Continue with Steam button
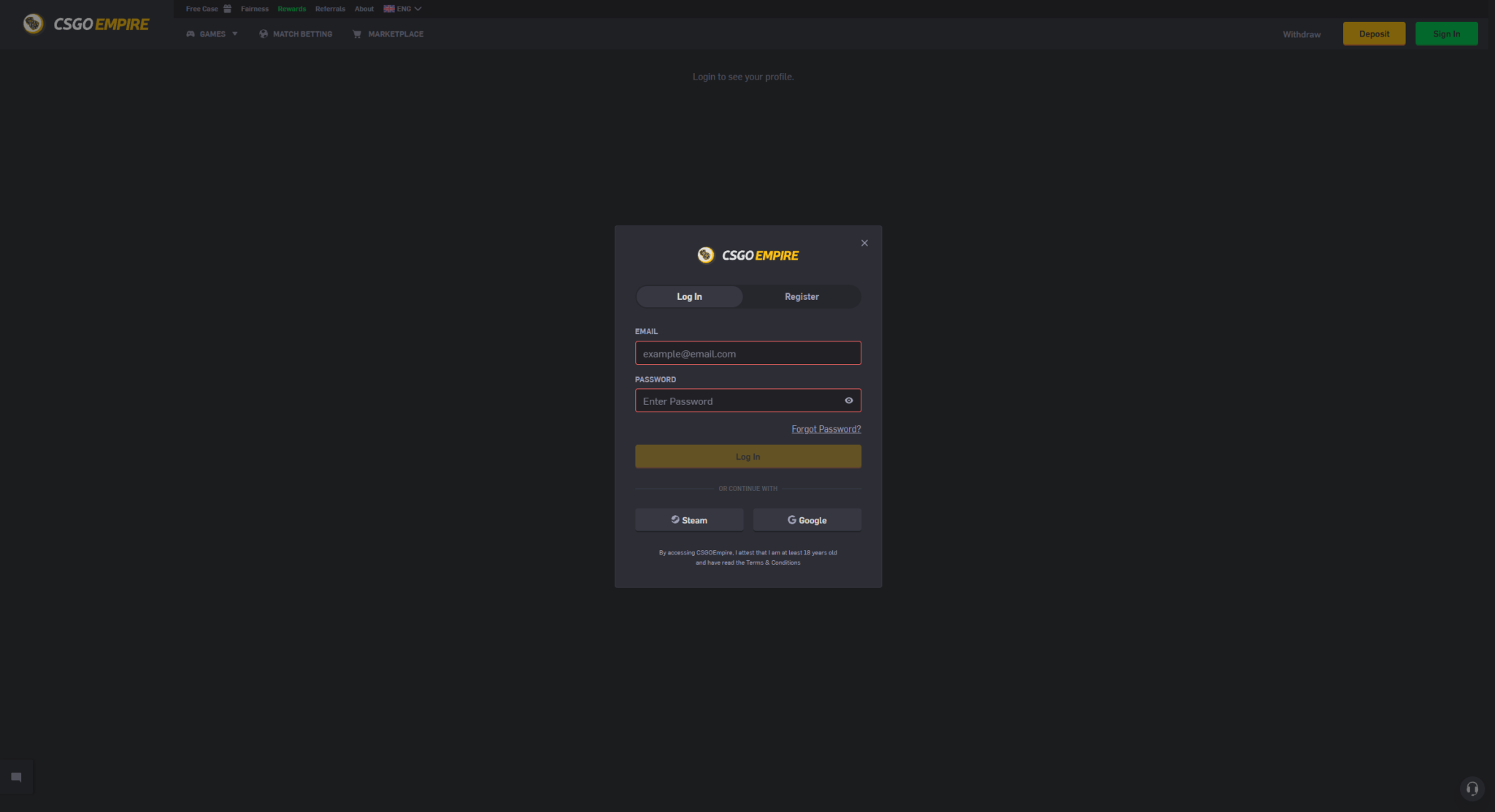Screen dimensions: 1495x812 pos(689,520)
